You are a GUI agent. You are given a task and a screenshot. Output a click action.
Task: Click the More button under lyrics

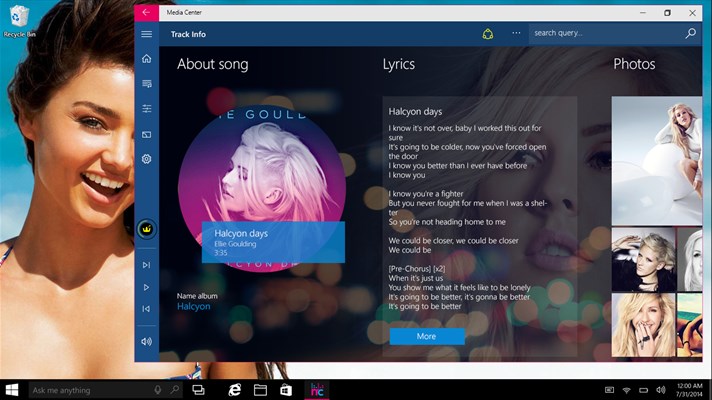tap(427, 336)
